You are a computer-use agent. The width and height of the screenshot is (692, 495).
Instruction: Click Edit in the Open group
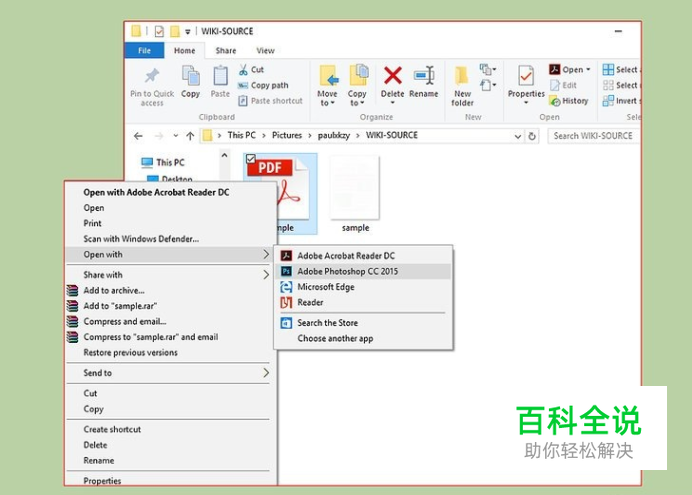tap(564, 85)
